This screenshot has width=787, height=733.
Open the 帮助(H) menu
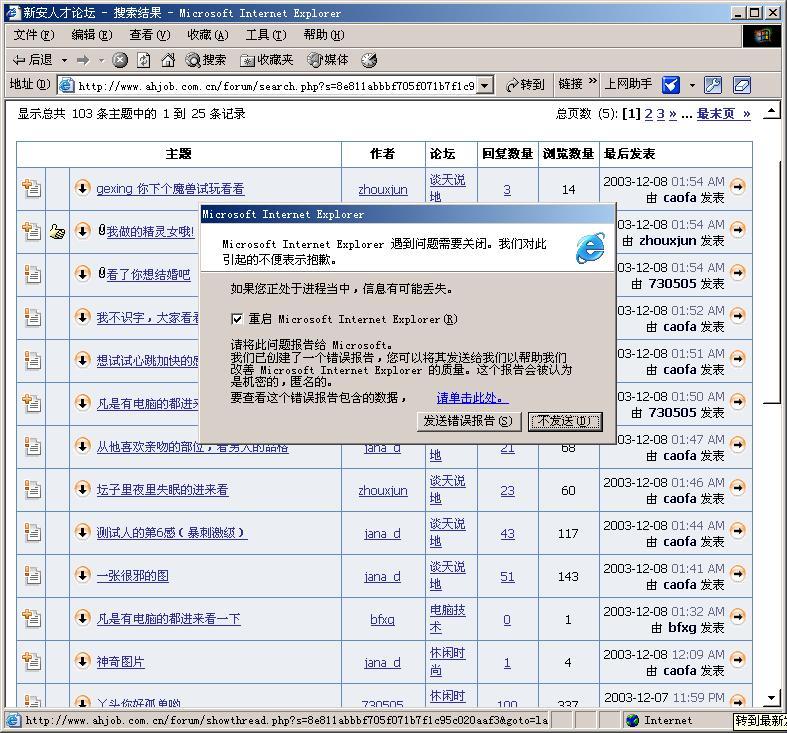coord(324,35)
